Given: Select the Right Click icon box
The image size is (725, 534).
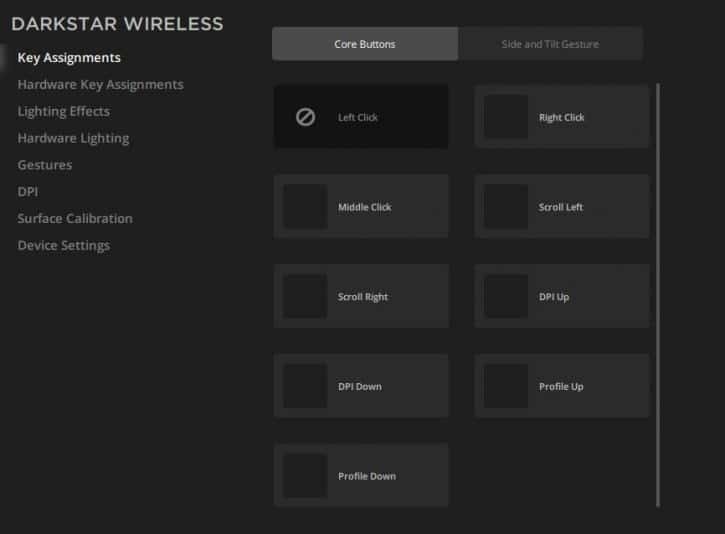Looking at the screenshot, I should point(506,117).
